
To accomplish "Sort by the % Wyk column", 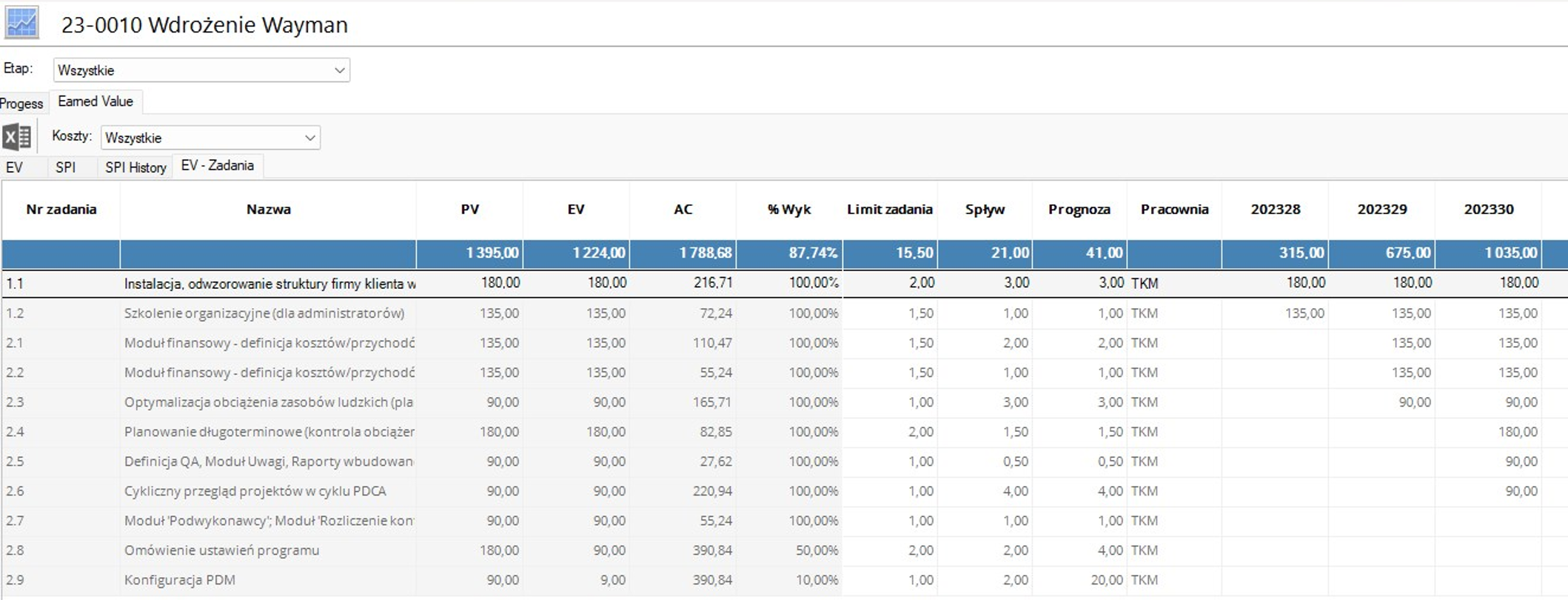I will (789, 210).
